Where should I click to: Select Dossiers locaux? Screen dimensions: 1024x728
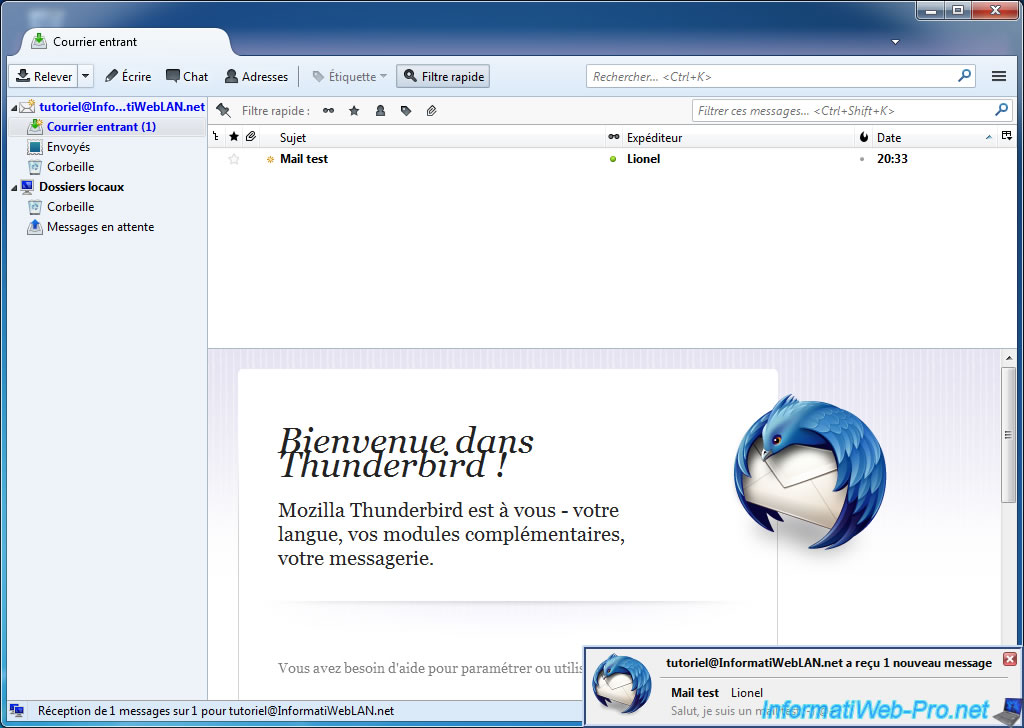pyautogui.click(x=81, y=187)
